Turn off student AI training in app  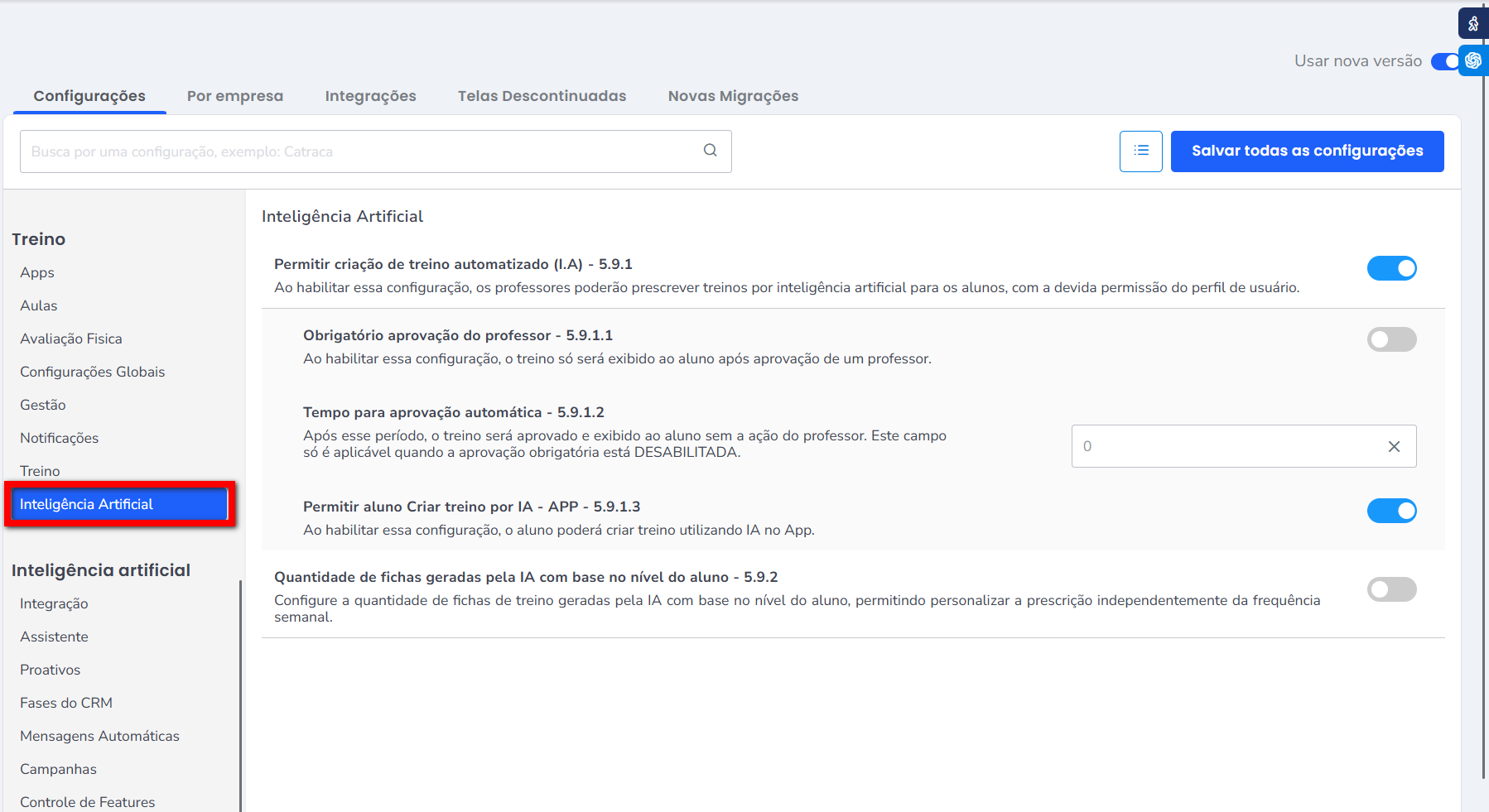click(x=1391, y=511)
